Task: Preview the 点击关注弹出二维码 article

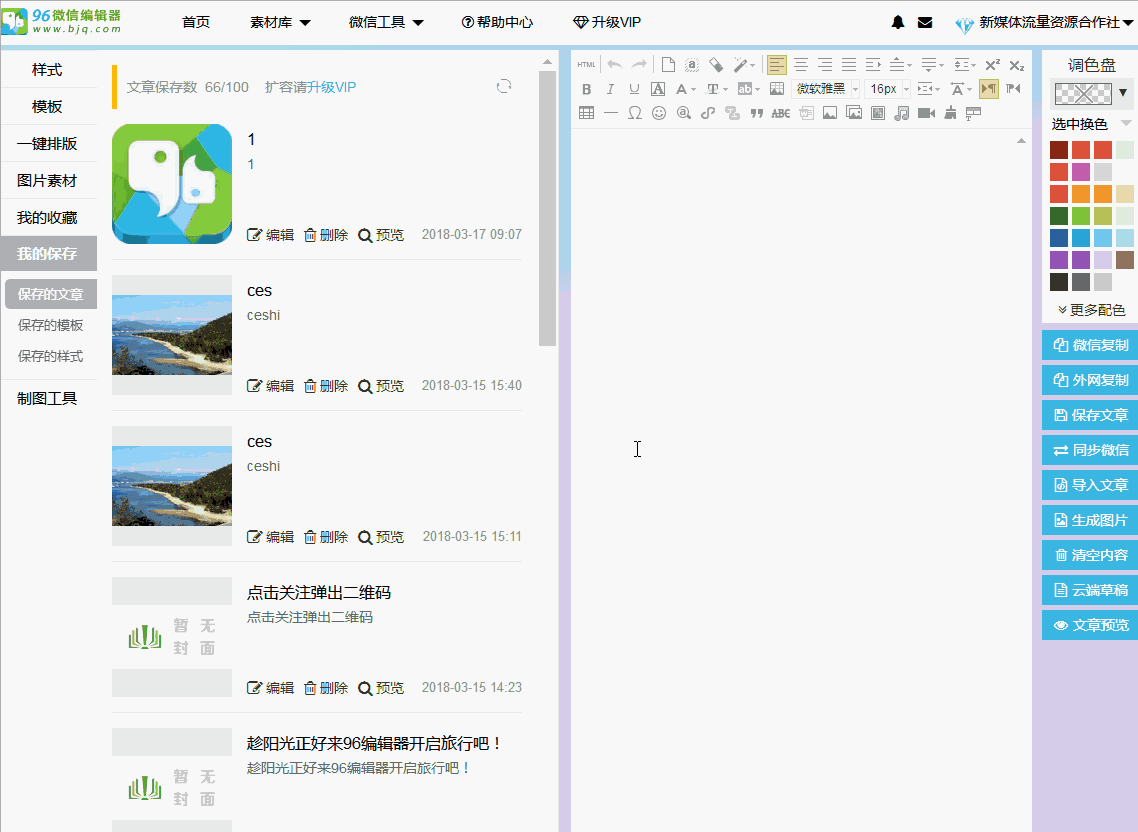Action: pos(381,688)
